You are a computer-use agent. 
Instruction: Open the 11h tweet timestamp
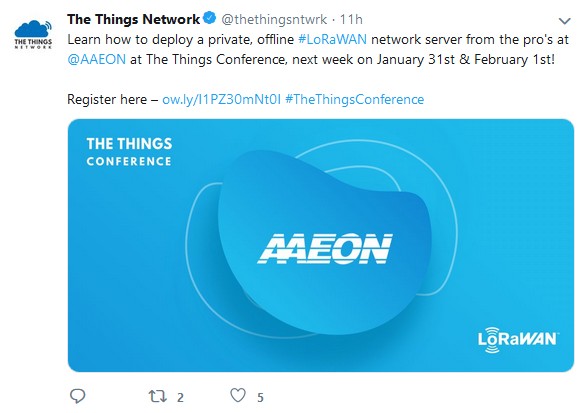point(351,19)
